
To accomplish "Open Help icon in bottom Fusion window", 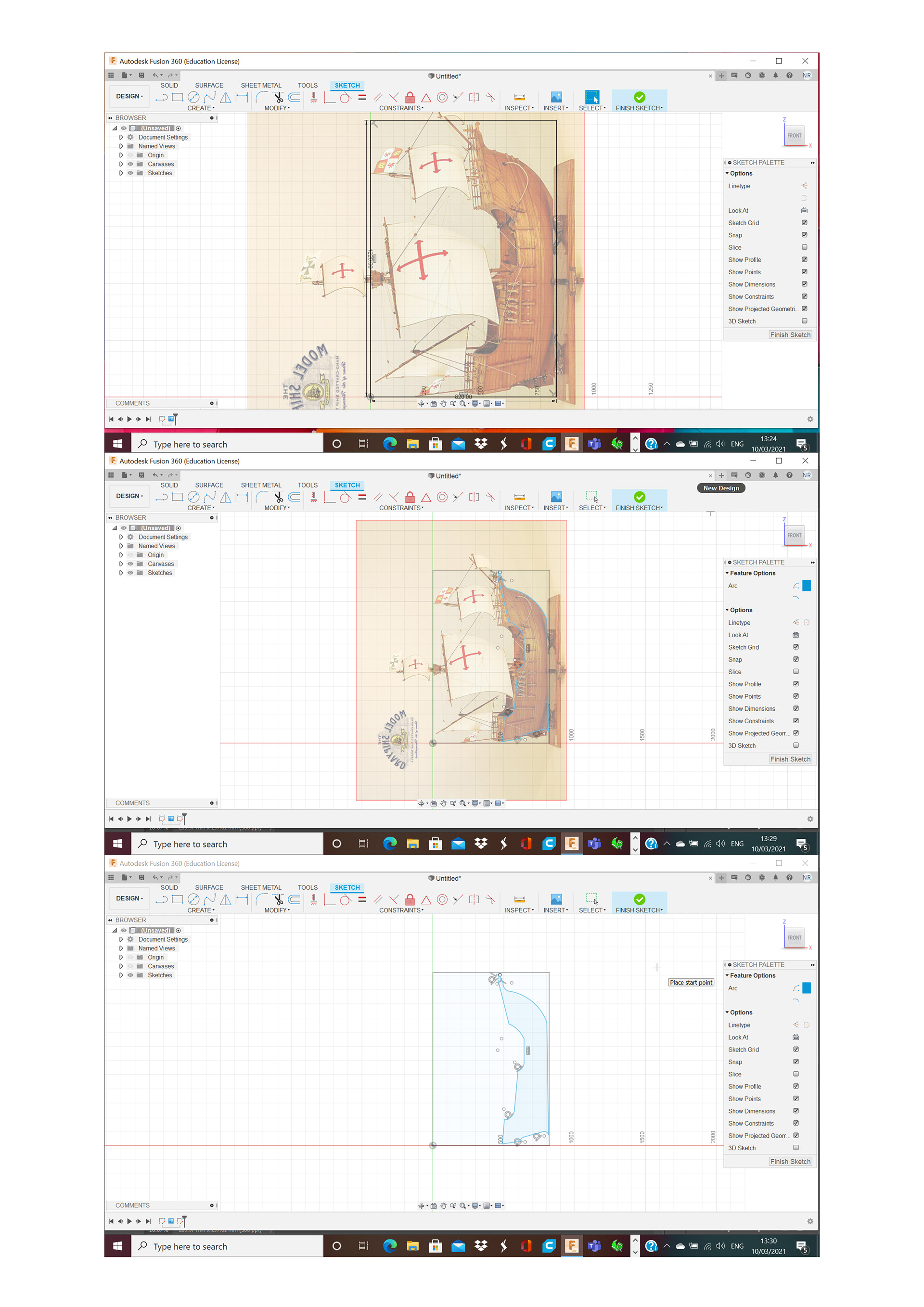I will point(789,878).
